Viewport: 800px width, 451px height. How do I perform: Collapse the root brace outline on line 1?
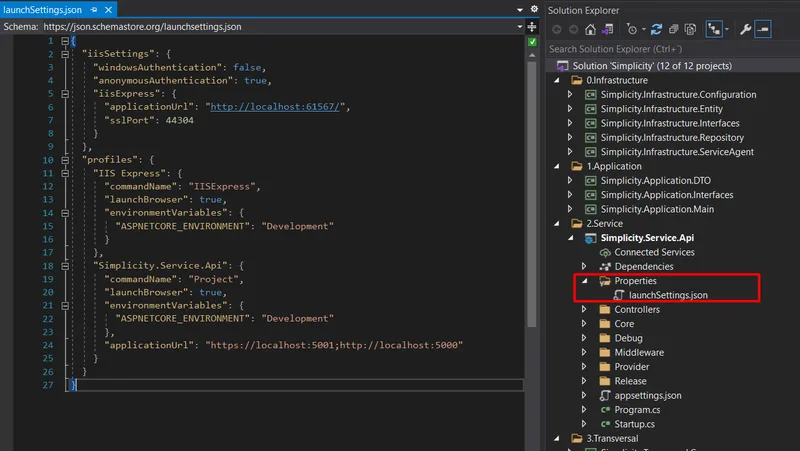tap(65, 41)
